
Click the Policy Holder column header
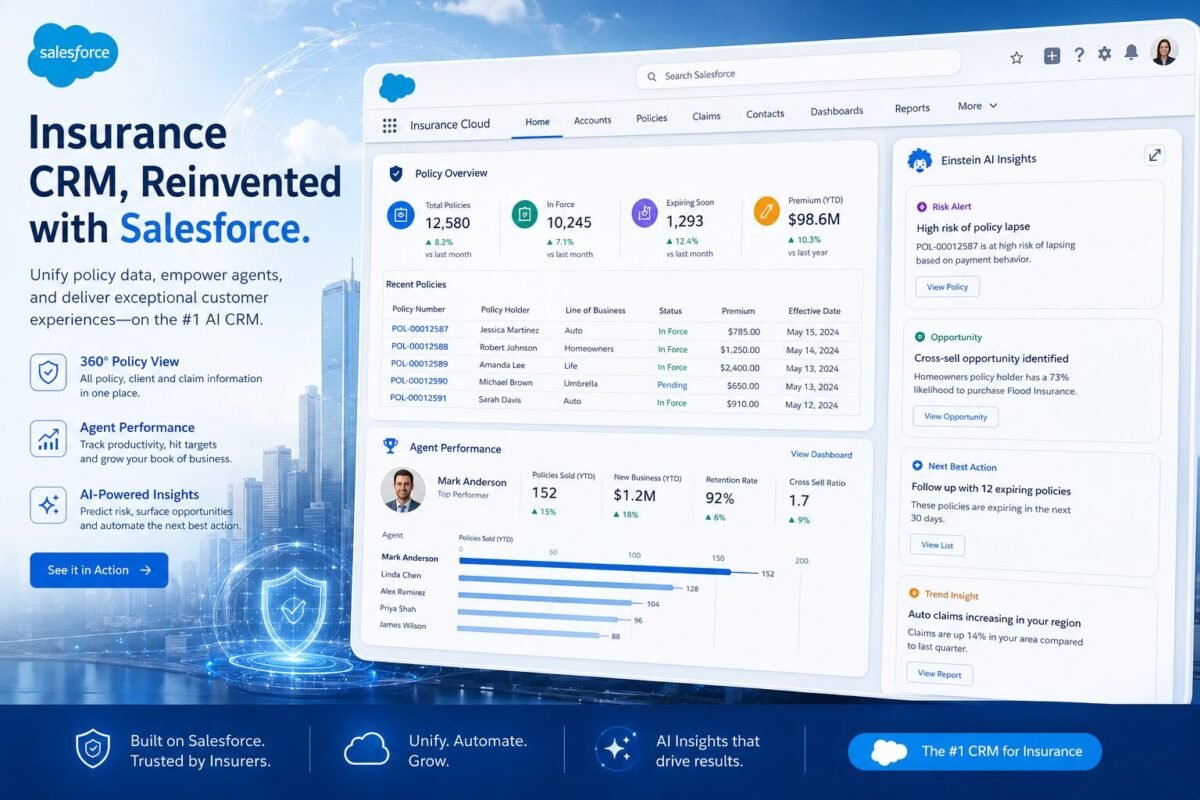506,310
